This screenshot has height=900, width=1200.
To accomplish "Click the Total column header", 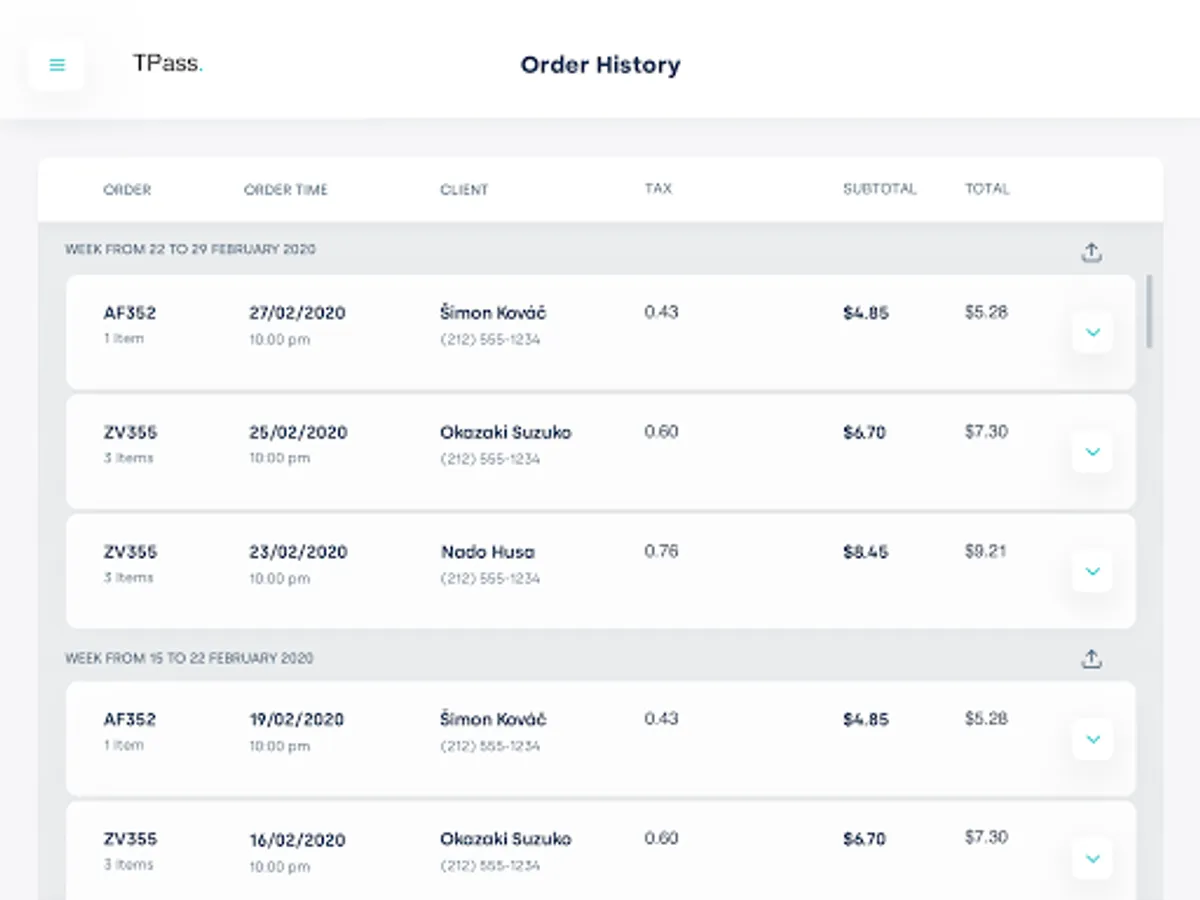I will pyautogui.click(x=987, y=188).
